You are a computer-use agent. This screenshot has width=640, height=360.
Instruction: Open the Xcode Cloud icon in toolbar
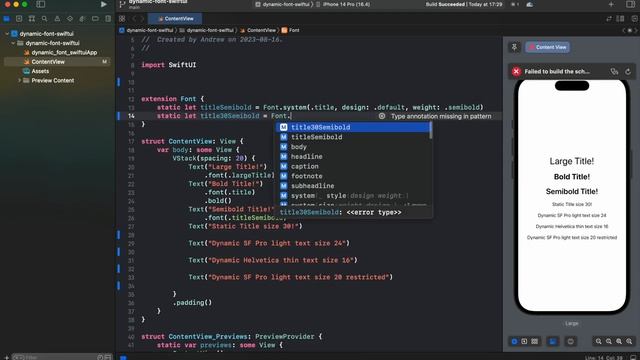(530, 4)
